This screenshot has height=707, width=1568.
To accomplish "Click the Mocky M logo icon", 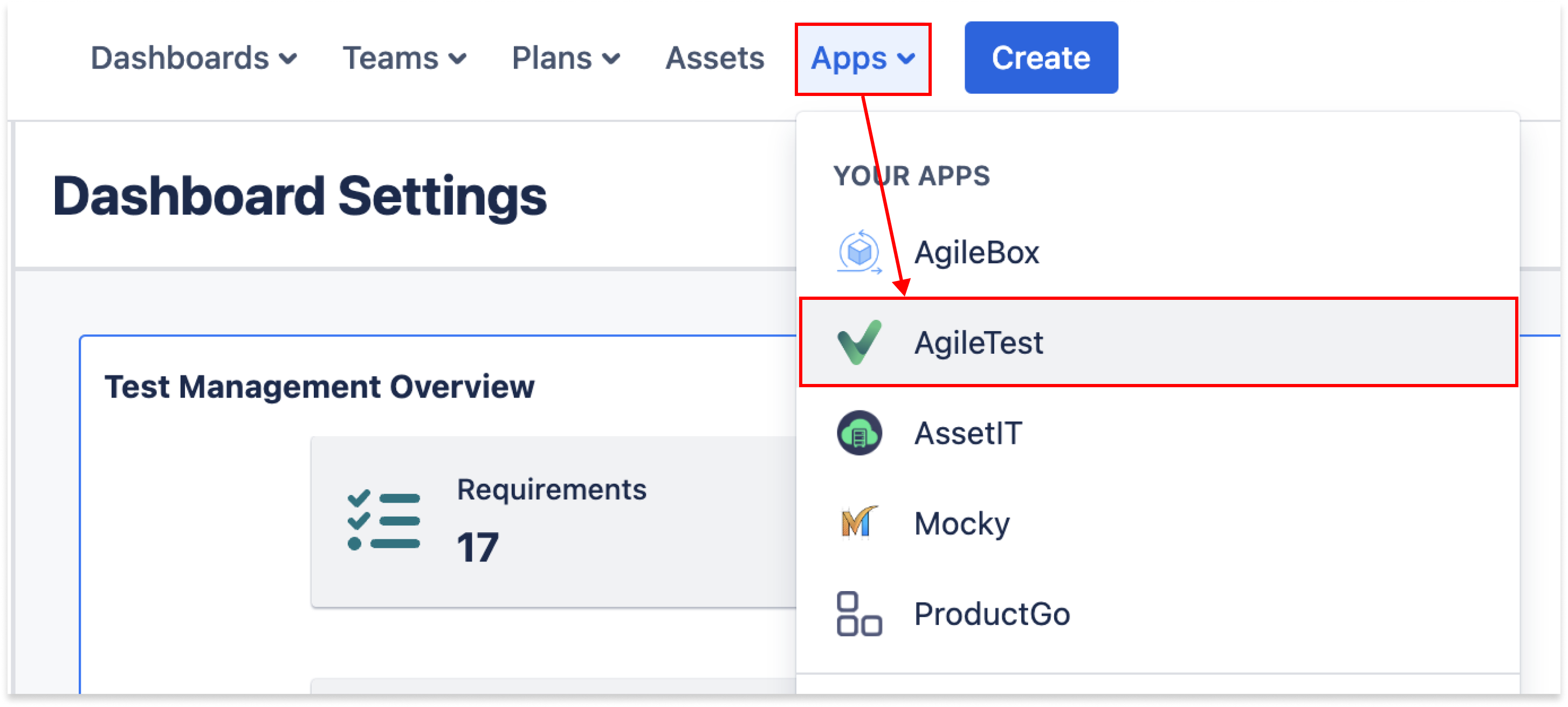I will [x=859, y=523].
